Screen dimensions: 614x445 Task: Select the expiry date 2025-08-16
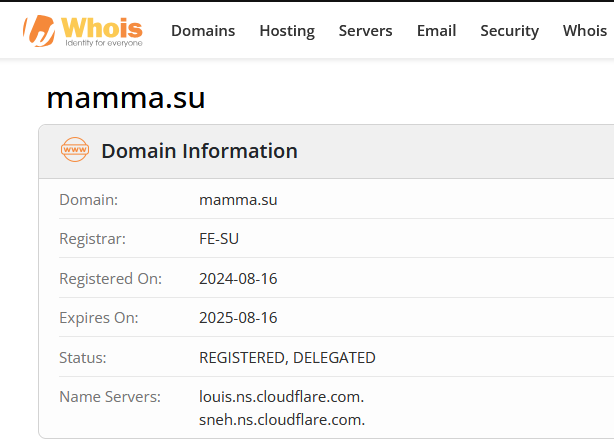pyautogui.click(x=238, y=318)
